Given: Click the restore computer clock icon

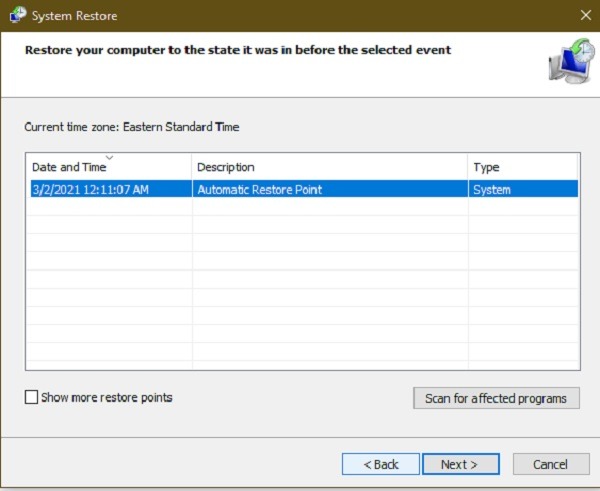Looking at the screenshot, I should click(x=572, y=60).
